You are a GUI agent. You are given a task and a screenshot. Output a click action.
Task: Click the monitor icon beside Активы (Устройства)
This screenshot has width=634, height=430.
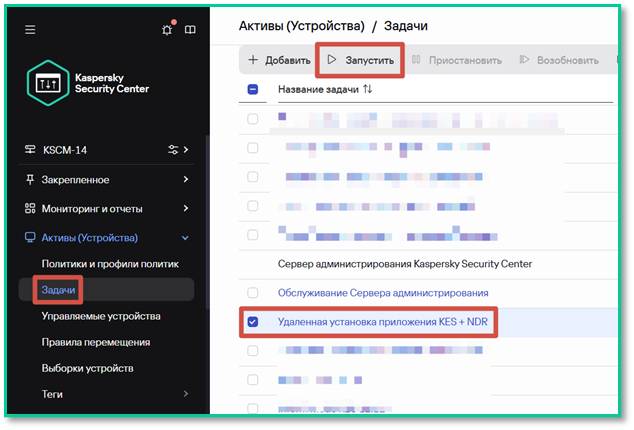[30, 237]
